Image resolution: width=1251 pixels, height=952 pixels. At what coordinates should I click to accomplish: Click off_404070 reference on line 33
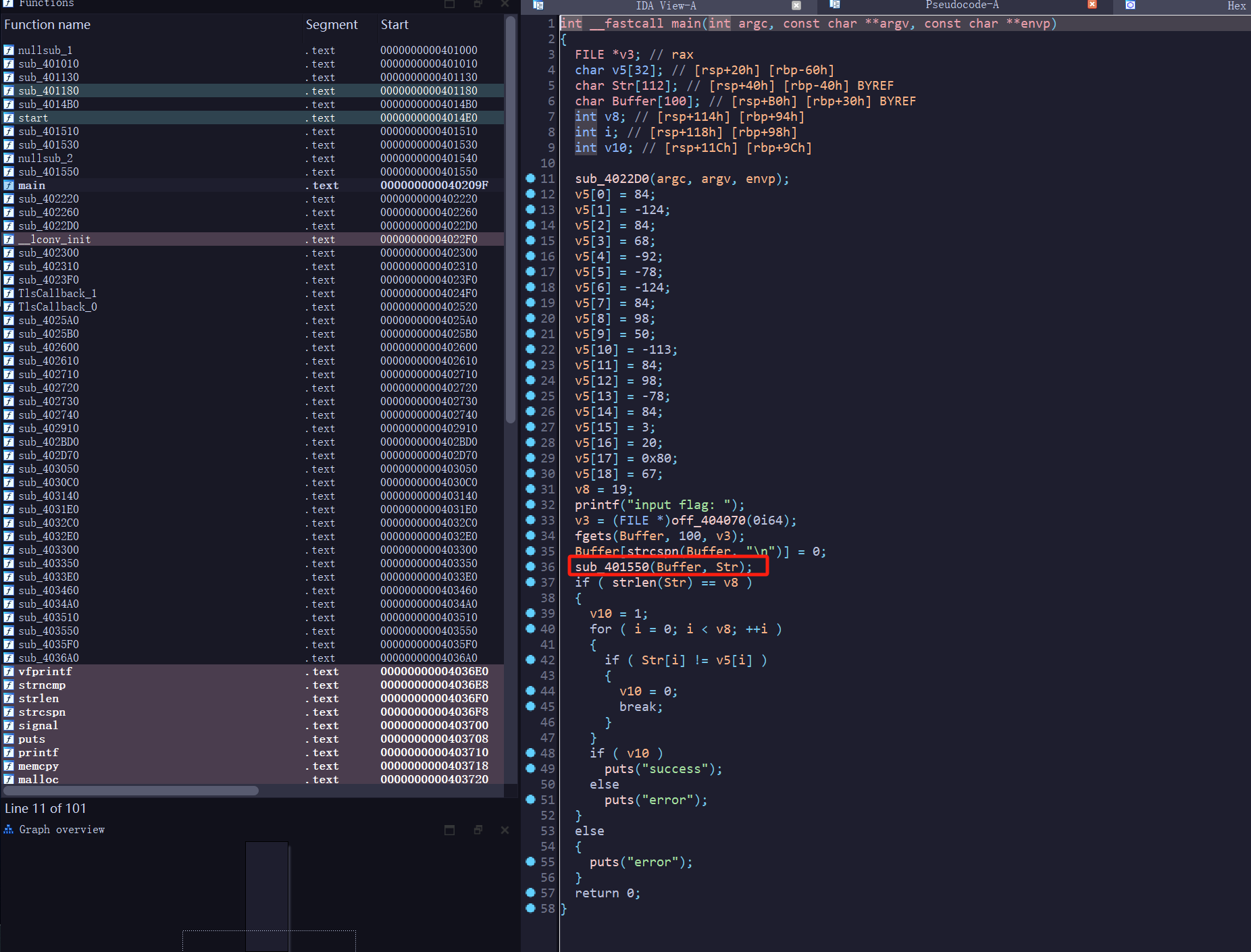click(x=708, y=521)
